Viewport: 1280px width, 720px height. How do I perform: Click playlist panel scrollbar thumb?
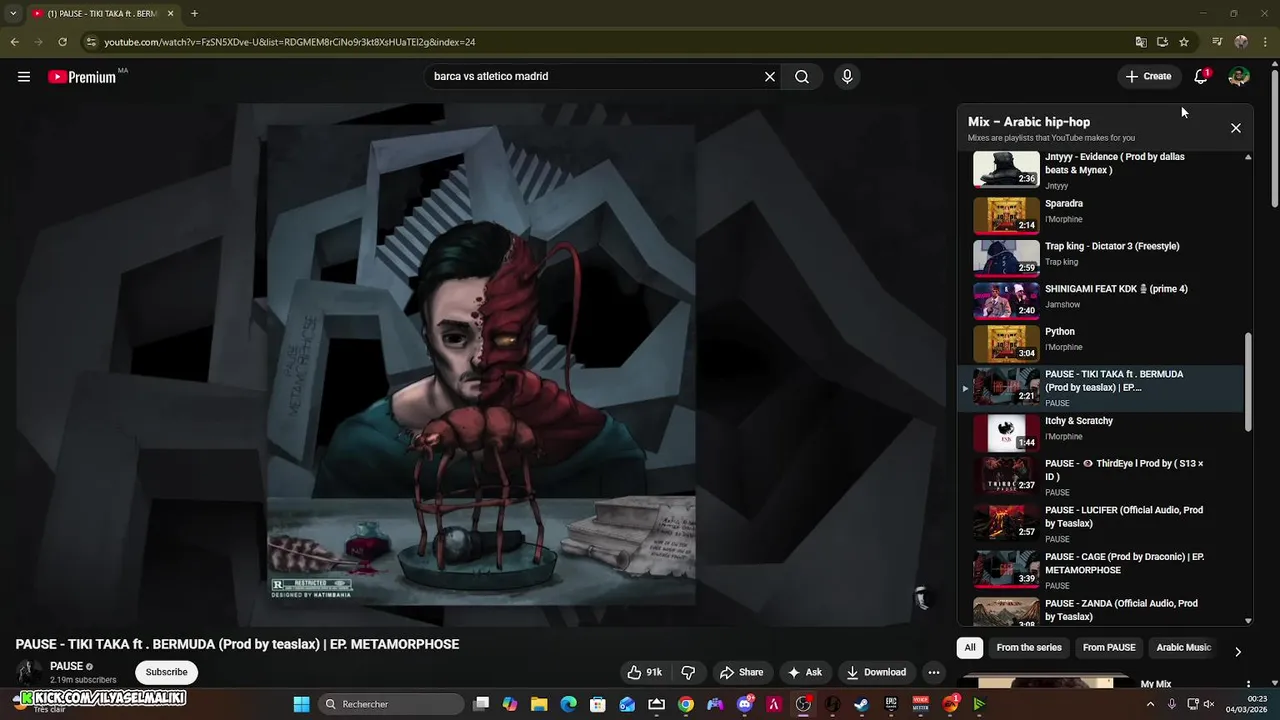pos(1248,382)
